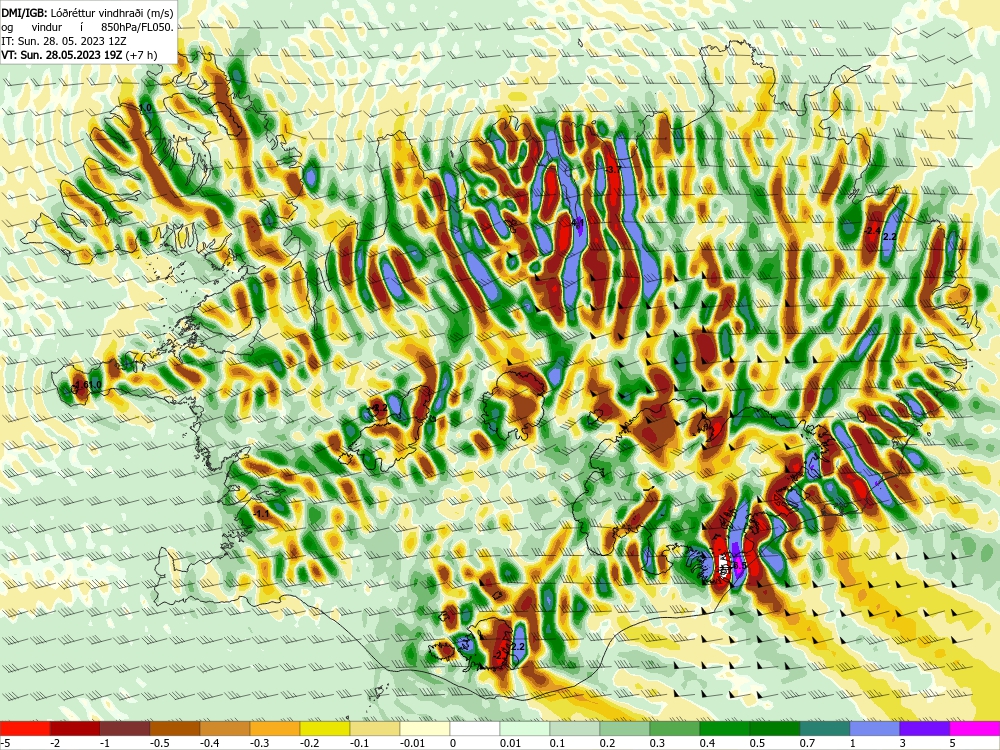The image size is (1000, 750).
Task: Click the "4.1" value label on the map
Action: point(578,223)
